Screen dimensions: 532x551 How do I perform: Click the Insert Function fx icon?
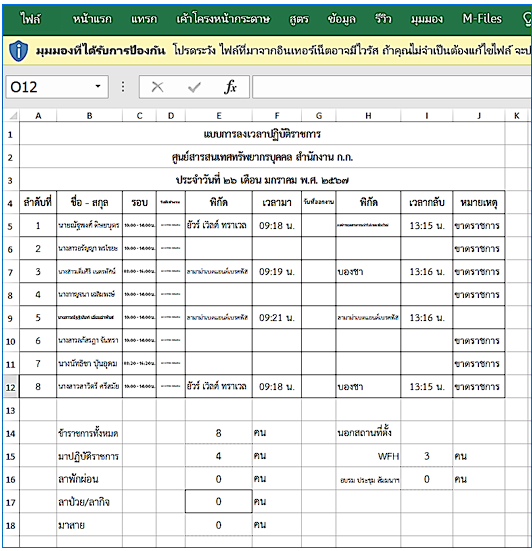click(x=230, y=87)
